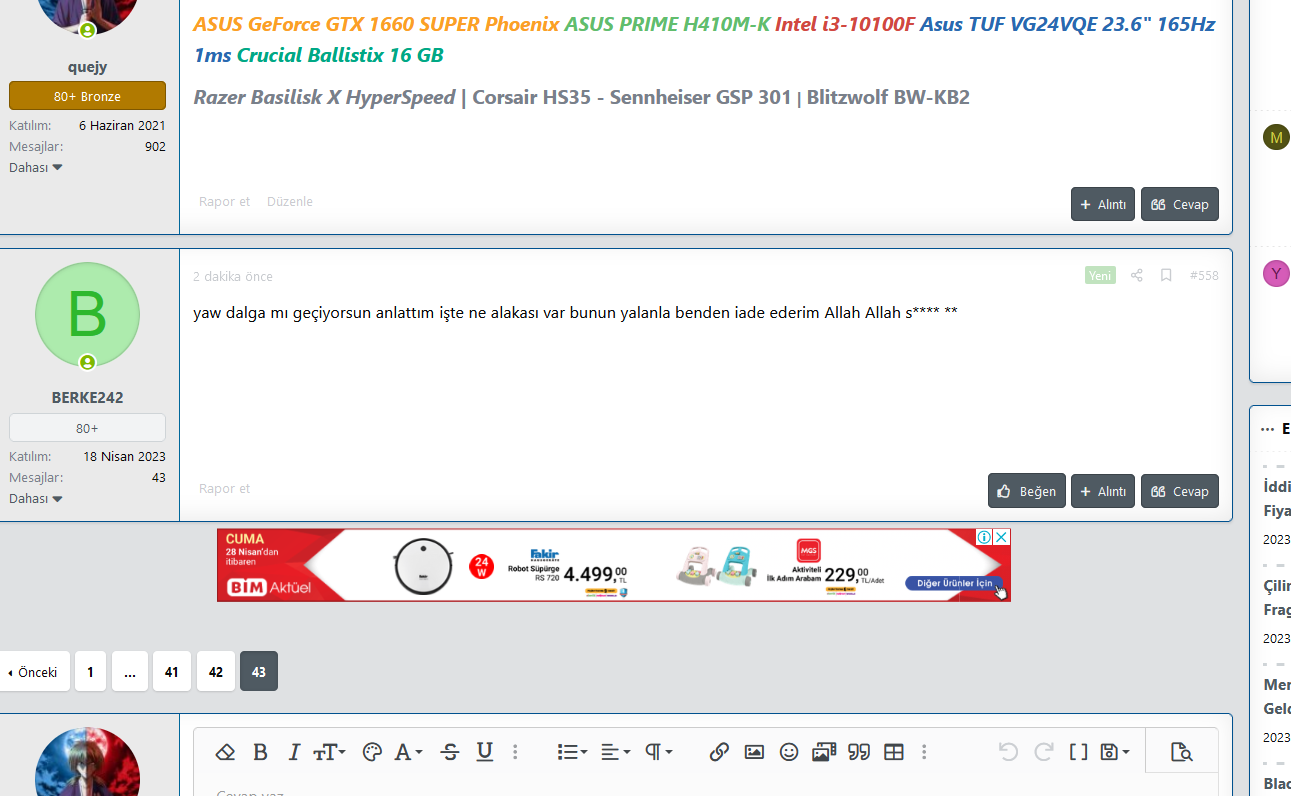Click Alıntı on BERKE242's post
1291x796 pixels.
(x=1103, y=491)
